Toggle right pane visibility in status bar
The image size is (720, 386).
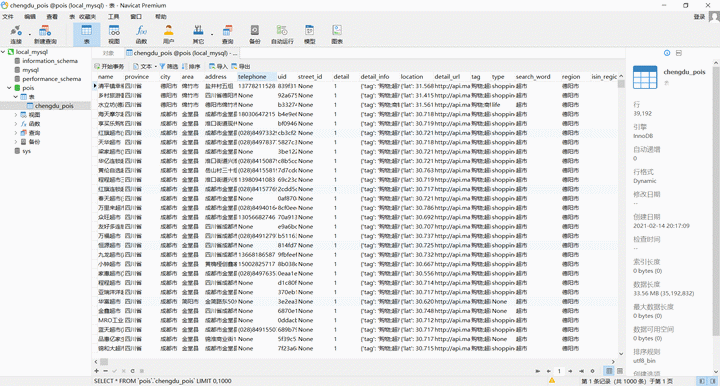coord(713,381)
